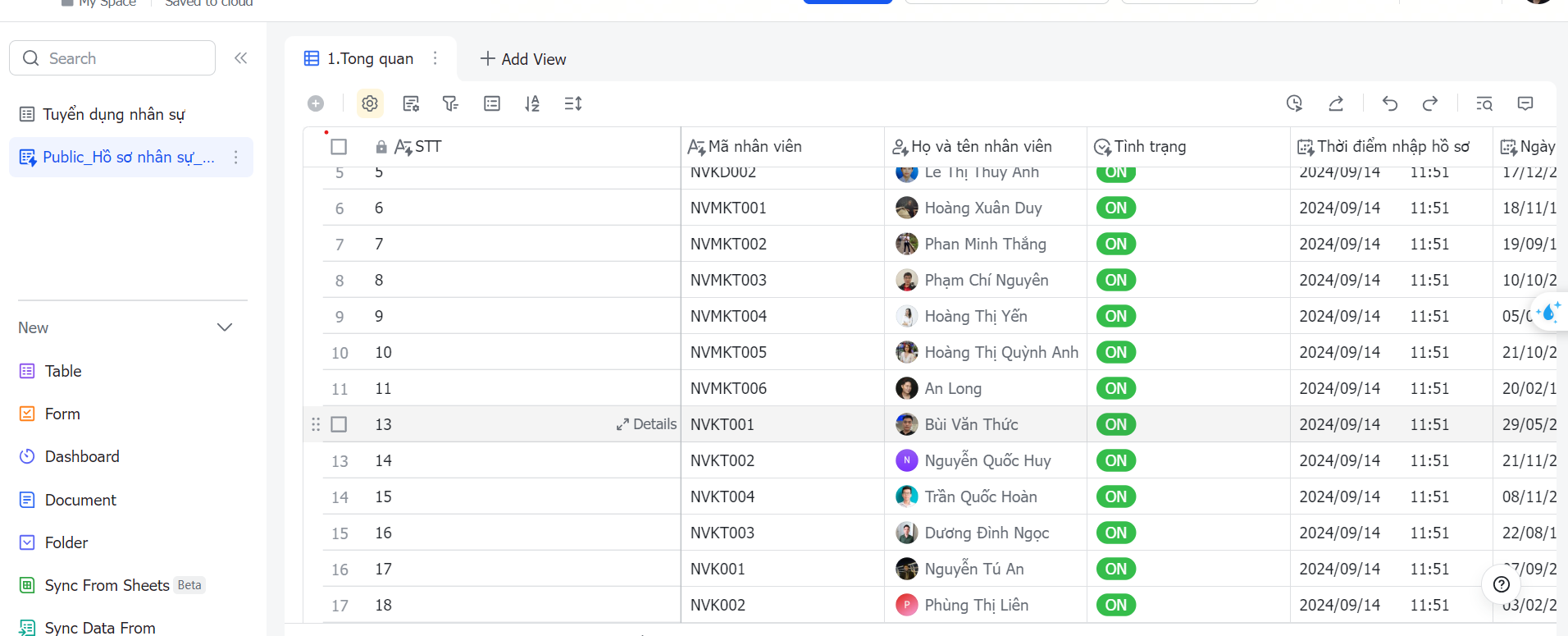Click the help question mark button

click(x=1502, y=584)
